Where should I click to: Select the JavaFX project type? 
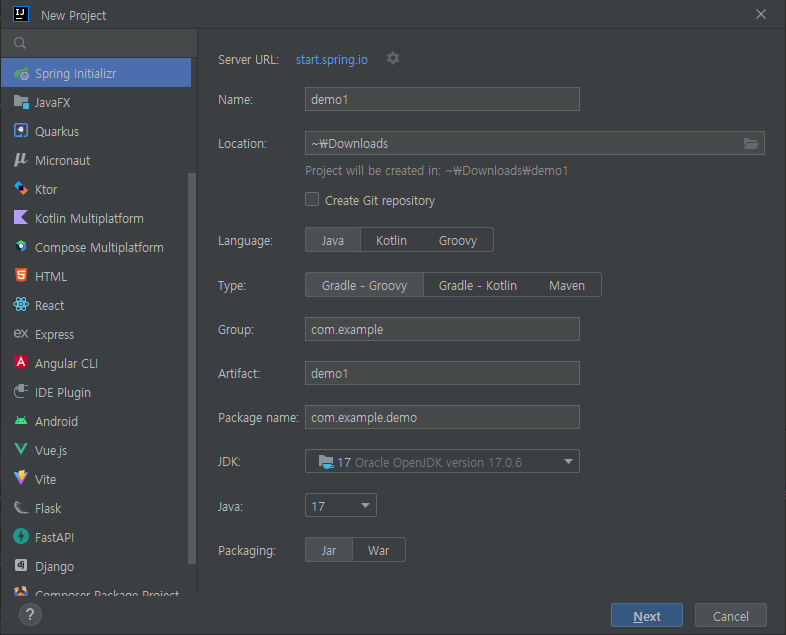pos(96,102)
